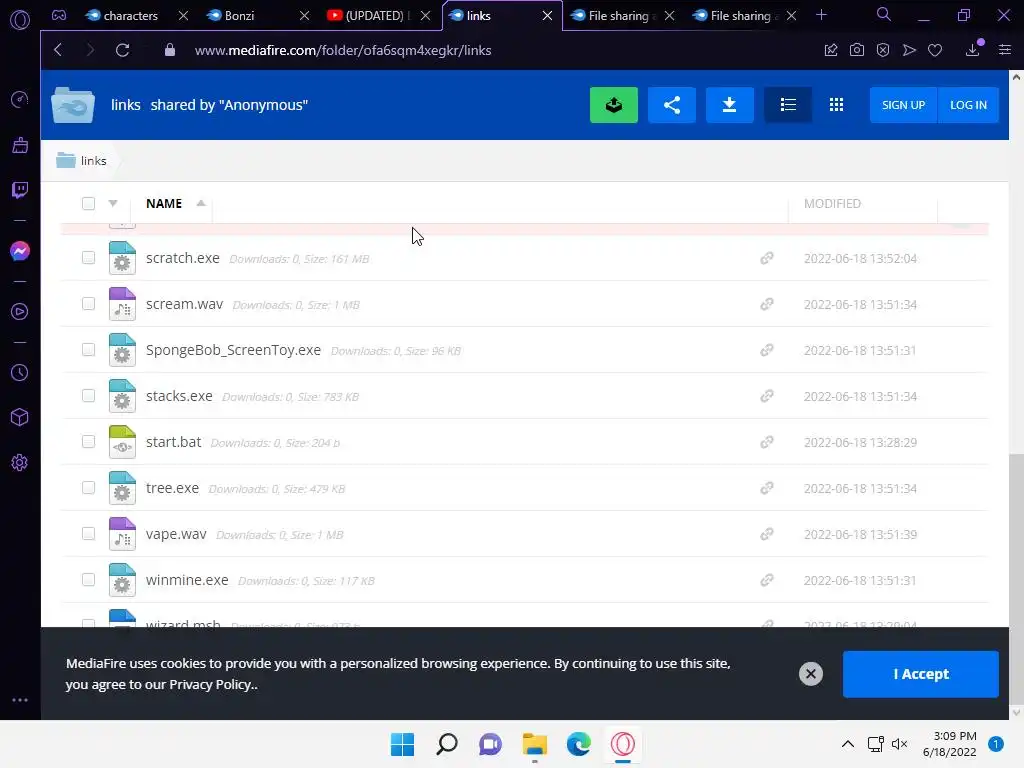Open the GX Cleaner icon in sidebar

tap(20, 145)
